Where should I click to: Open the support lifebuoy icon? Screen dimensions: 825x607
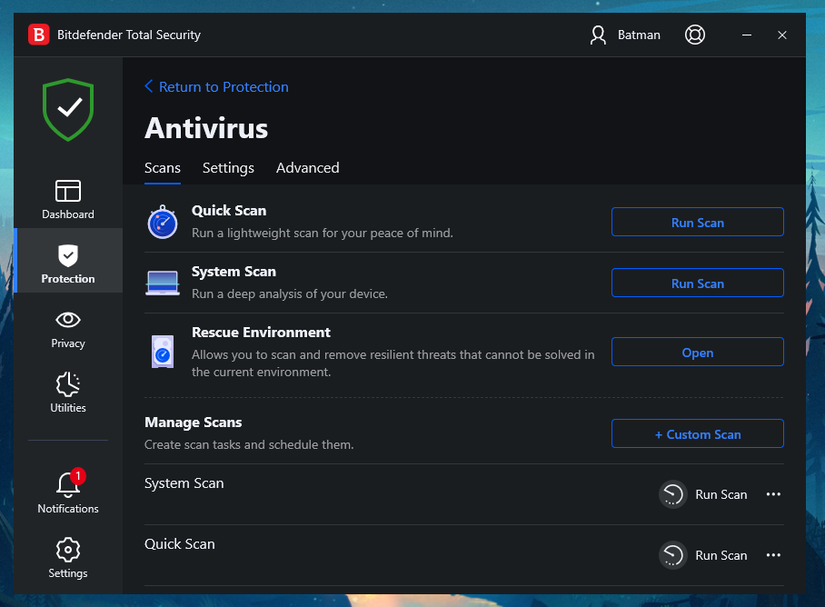coord(695,35)
